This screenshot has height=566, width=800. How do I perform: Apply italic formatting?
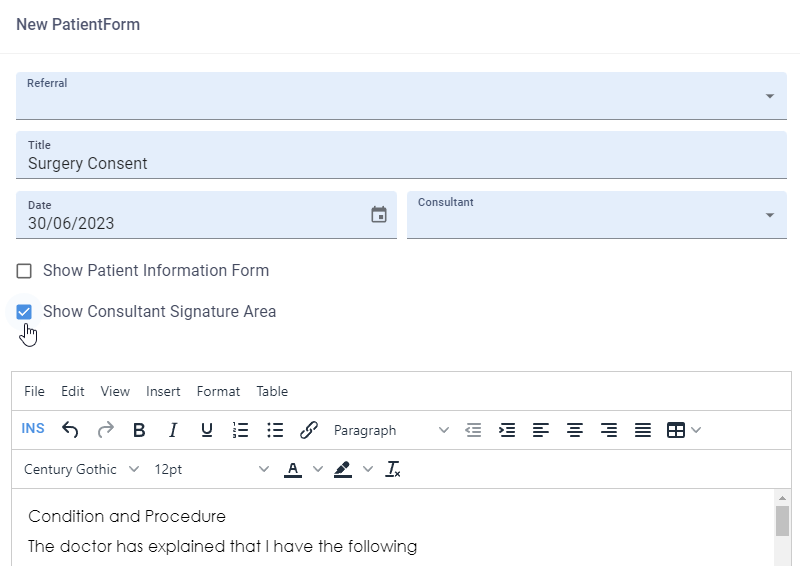(x=173, y=430)
